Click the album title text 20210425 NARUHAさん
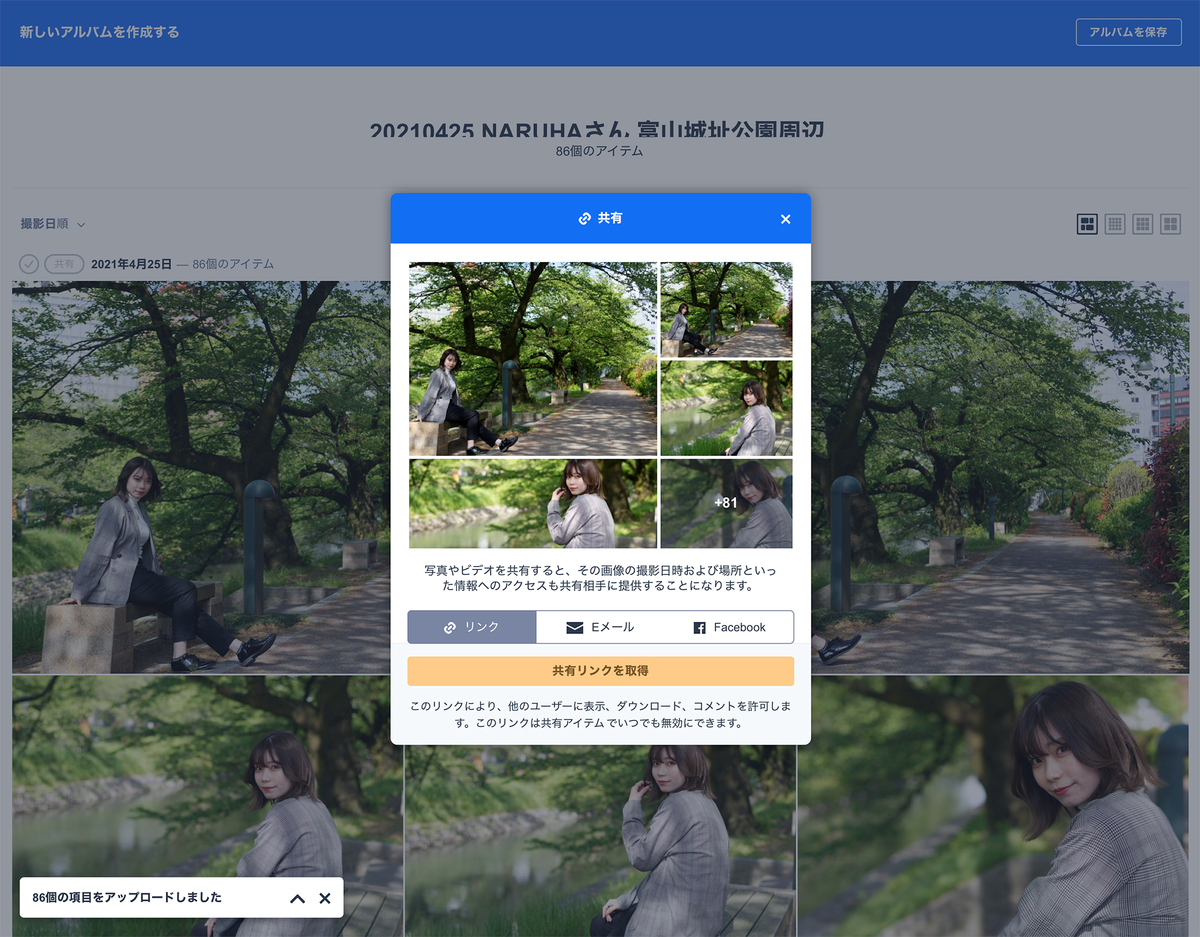Viewport: 1200px width, 937px height. pyautogui.click(x=500, y=131)
